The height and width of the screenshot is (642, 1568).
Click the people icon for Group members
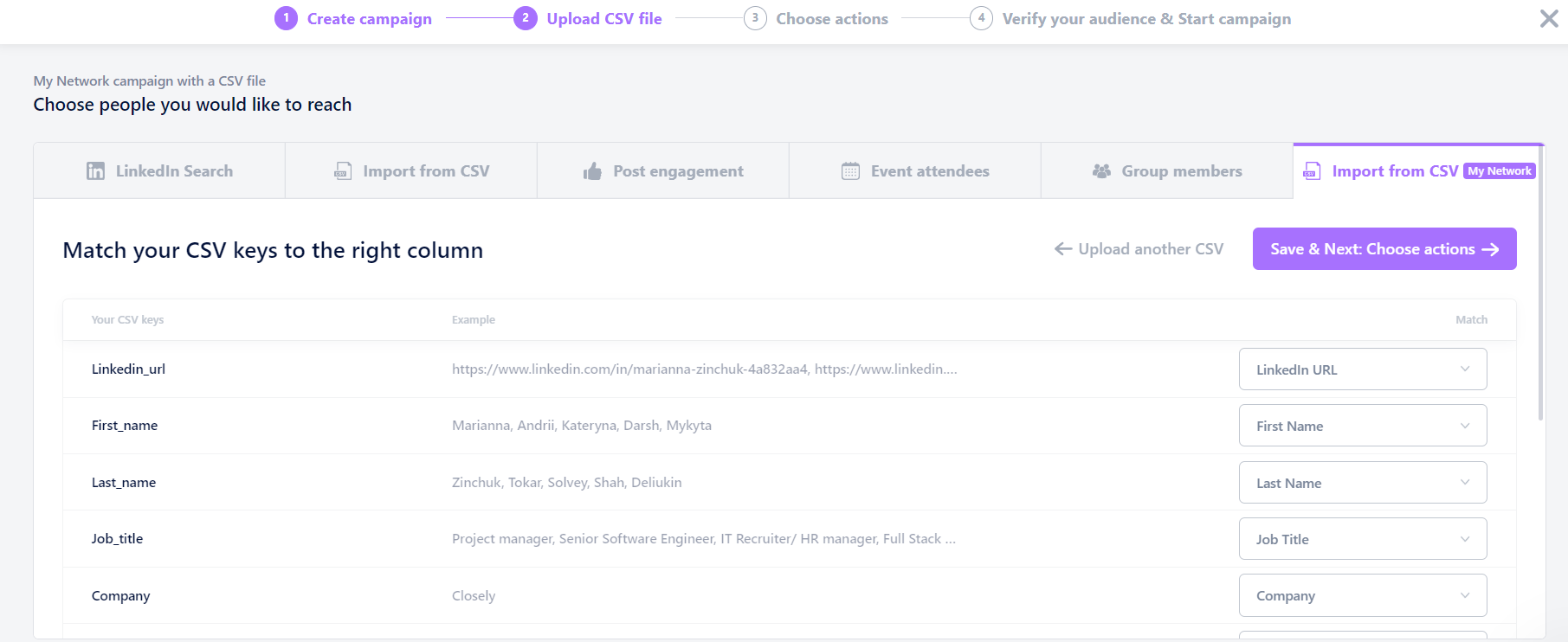1101,171
